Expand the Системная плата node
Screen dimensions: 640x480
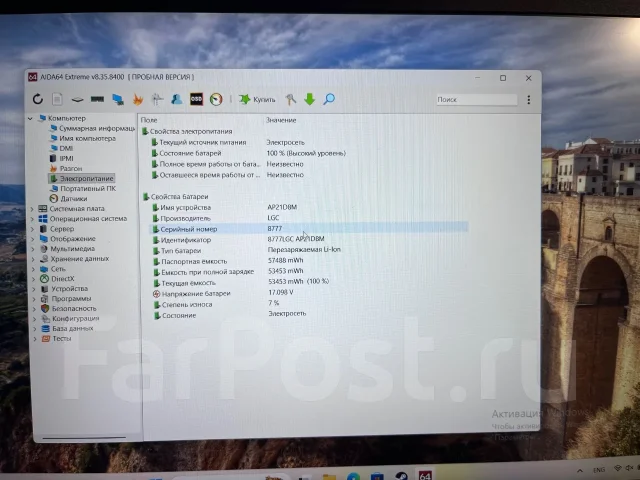click(32, 209)
